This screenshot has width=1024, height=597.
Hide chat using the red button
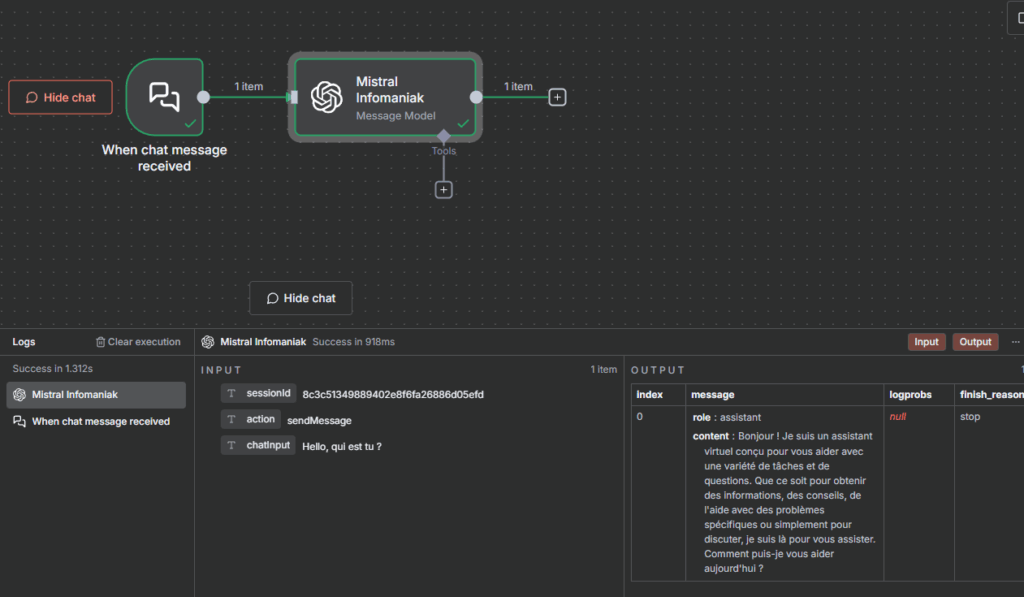61,98
